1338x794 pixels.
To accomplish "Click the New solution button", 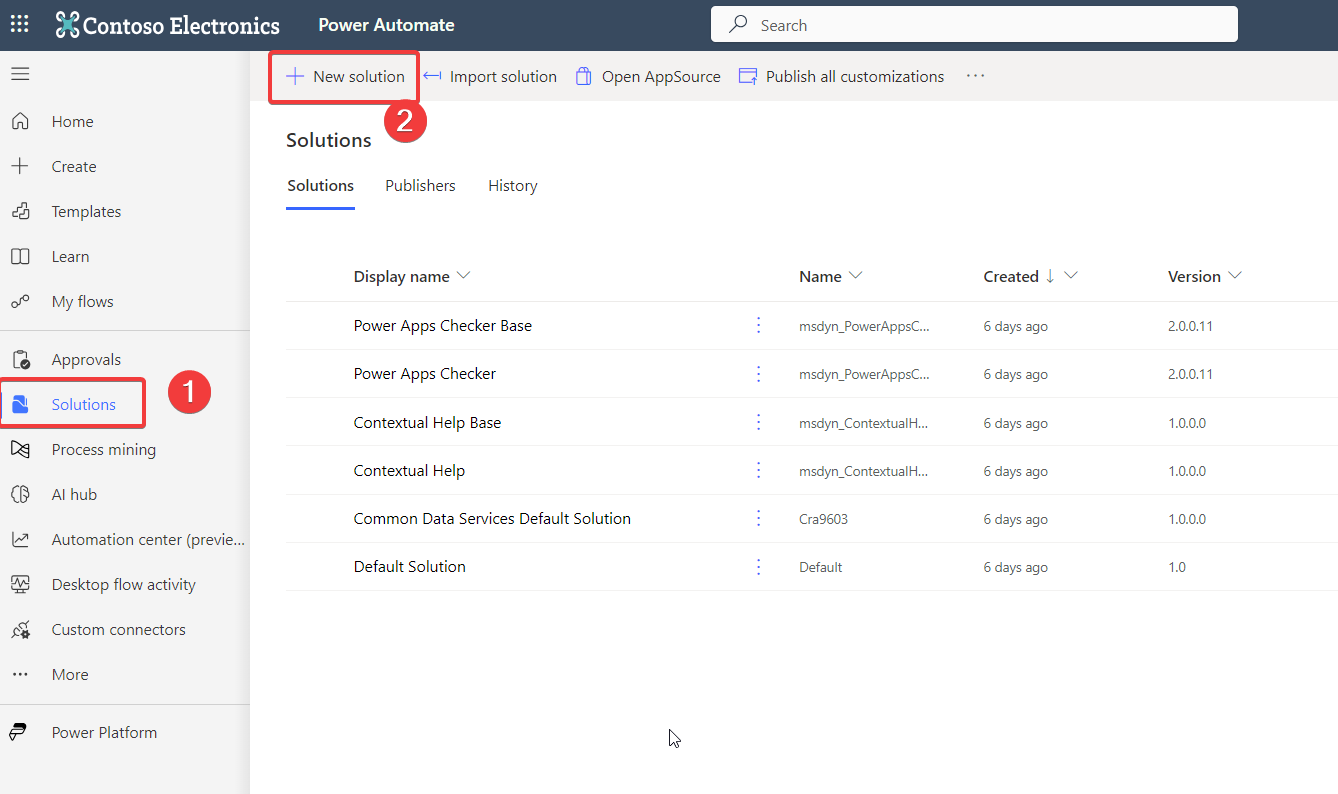I will pyautogui.click(x=345, y=77).
